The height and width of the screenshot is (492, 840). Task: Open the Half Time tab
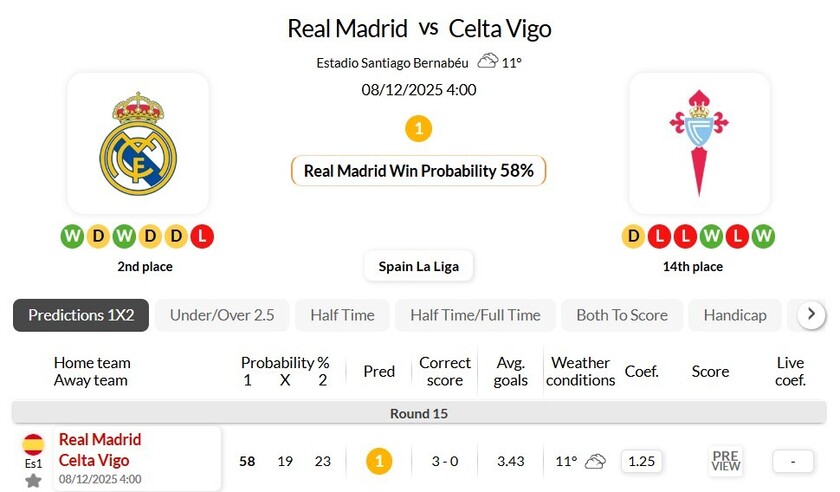pyautogui.click(x=342, y=315)
